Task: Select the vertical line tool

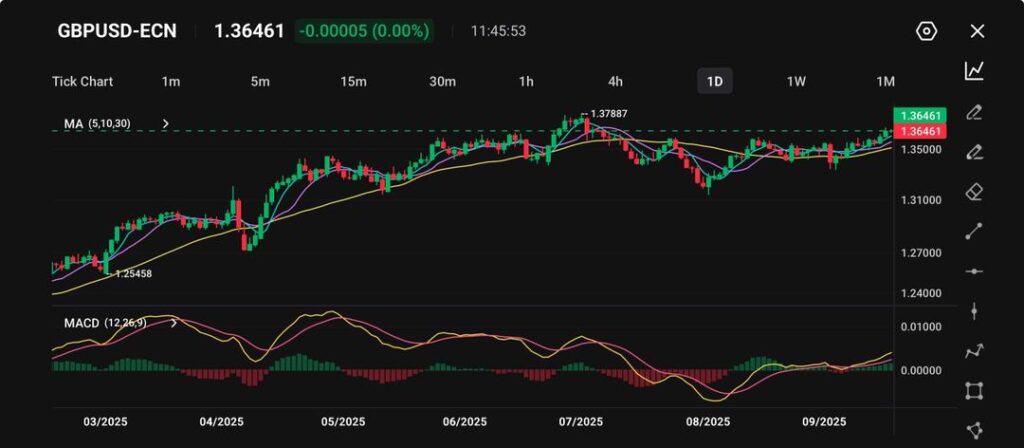Action: tap(974, 311)
